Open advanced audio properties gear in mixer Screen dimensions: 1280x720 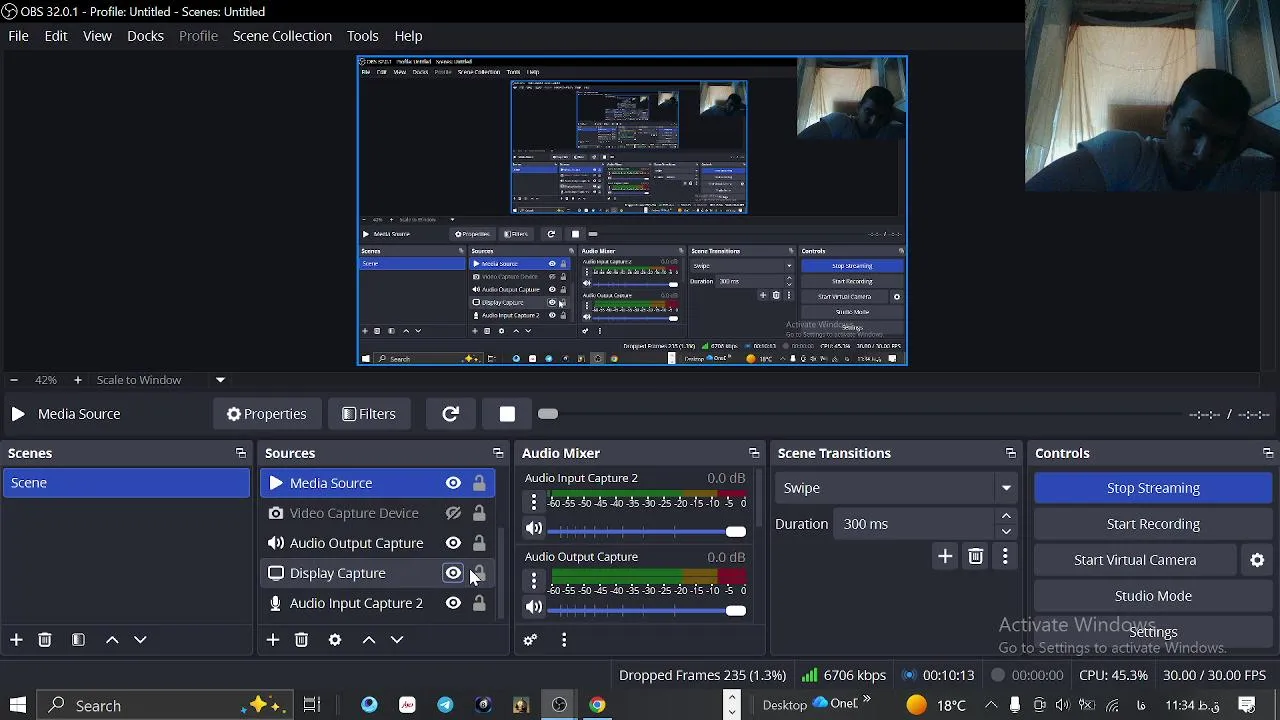coord(531,640)
